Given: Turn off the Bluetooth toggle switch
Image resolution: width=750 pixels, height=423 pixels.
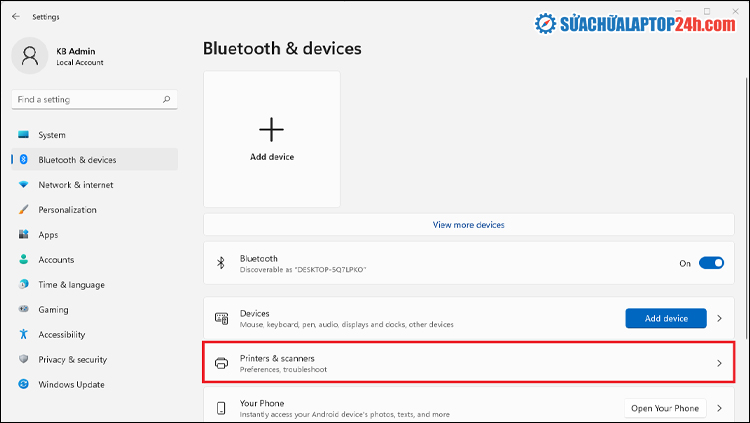Looking at the screenshot, I should click(711, 263).
